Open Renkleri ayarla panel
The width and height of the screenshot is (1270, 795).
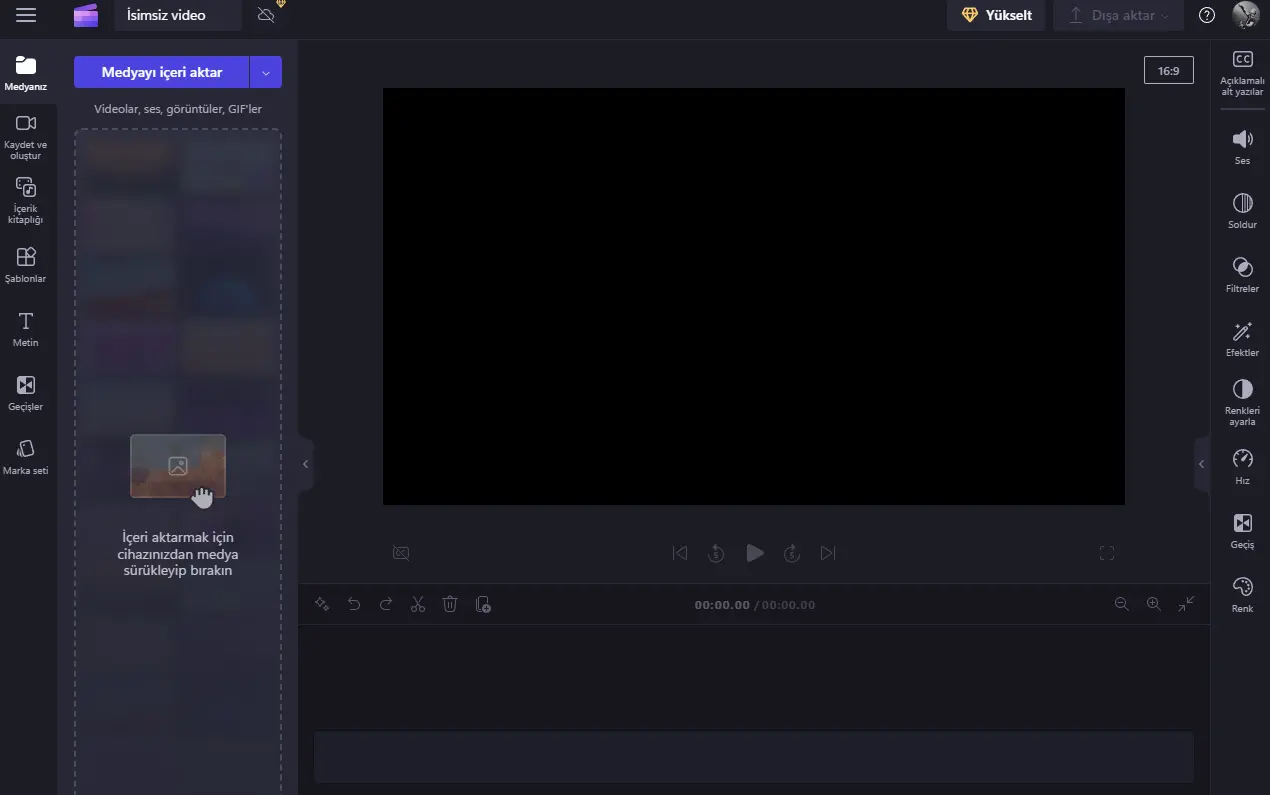[1242, 402]
